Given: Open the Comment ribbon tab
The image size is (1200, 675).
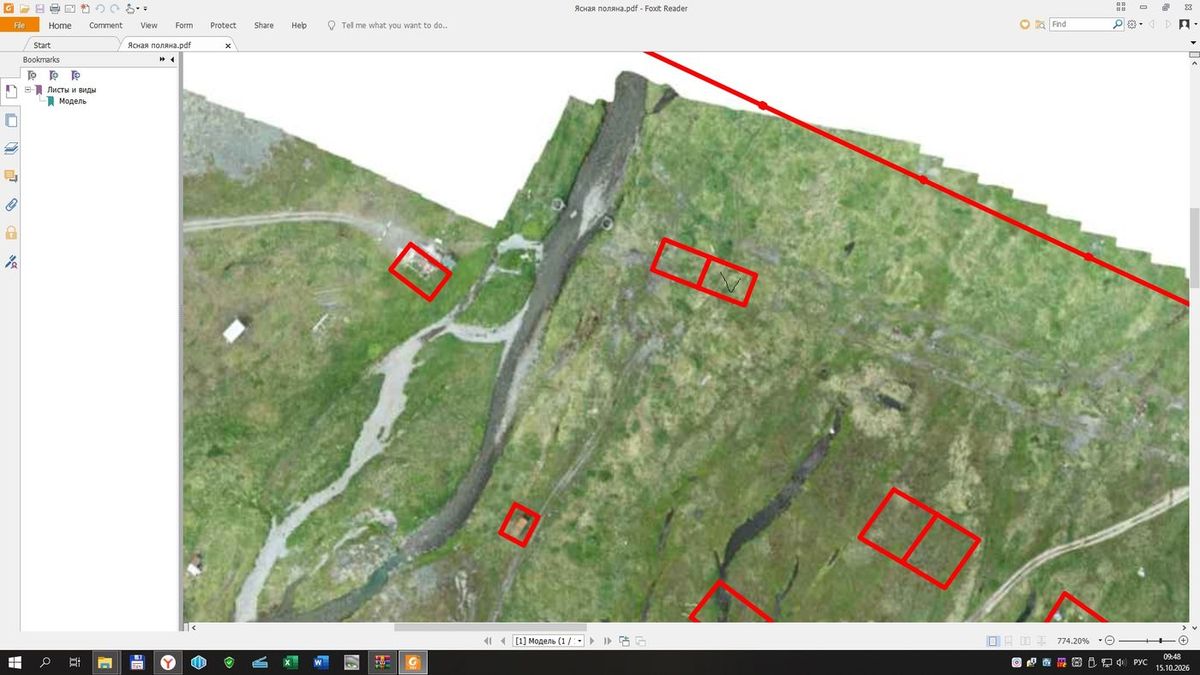Looking at the screenshot, I should point(106,25).
